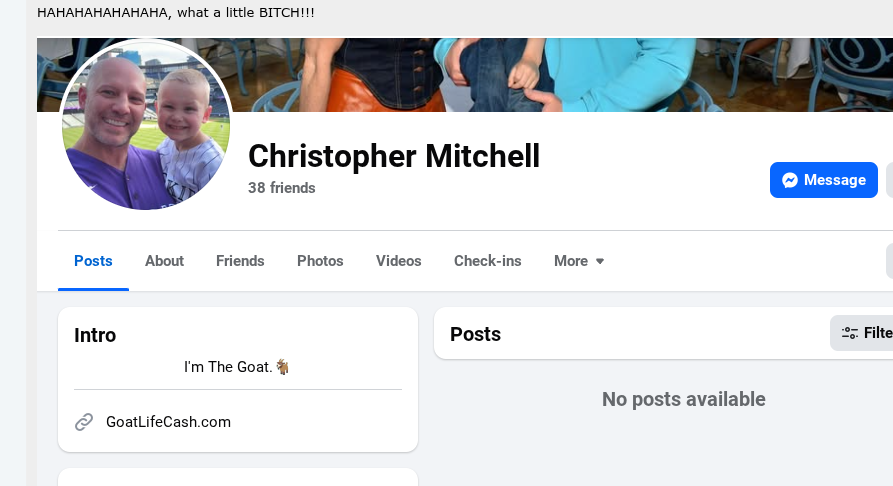This screenshot has height=486, width=893.
Task: Open the More tab menu
Action: coord(579,261)
